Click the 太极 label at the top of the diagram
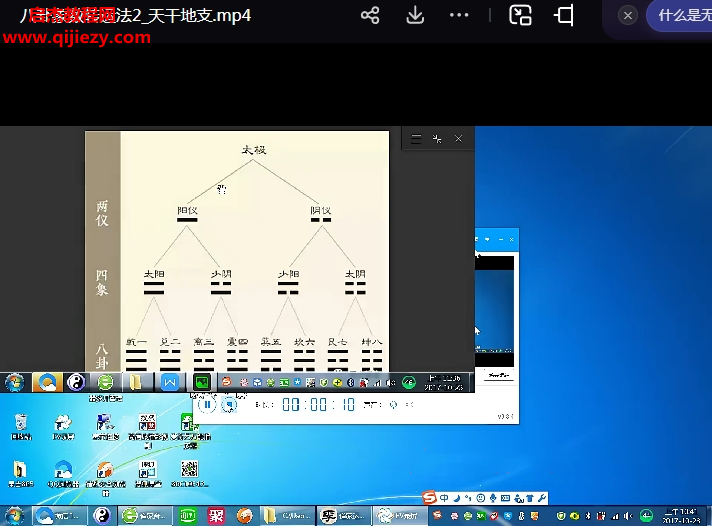The width and height of the screenshot is (712, 526). click(254, 150)
